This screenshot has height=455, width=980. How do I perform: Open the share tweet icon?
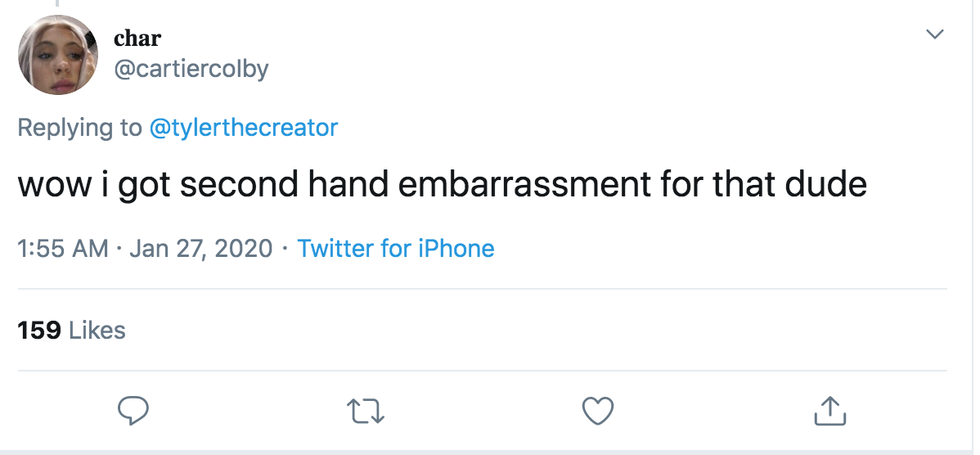coord(830,409)
